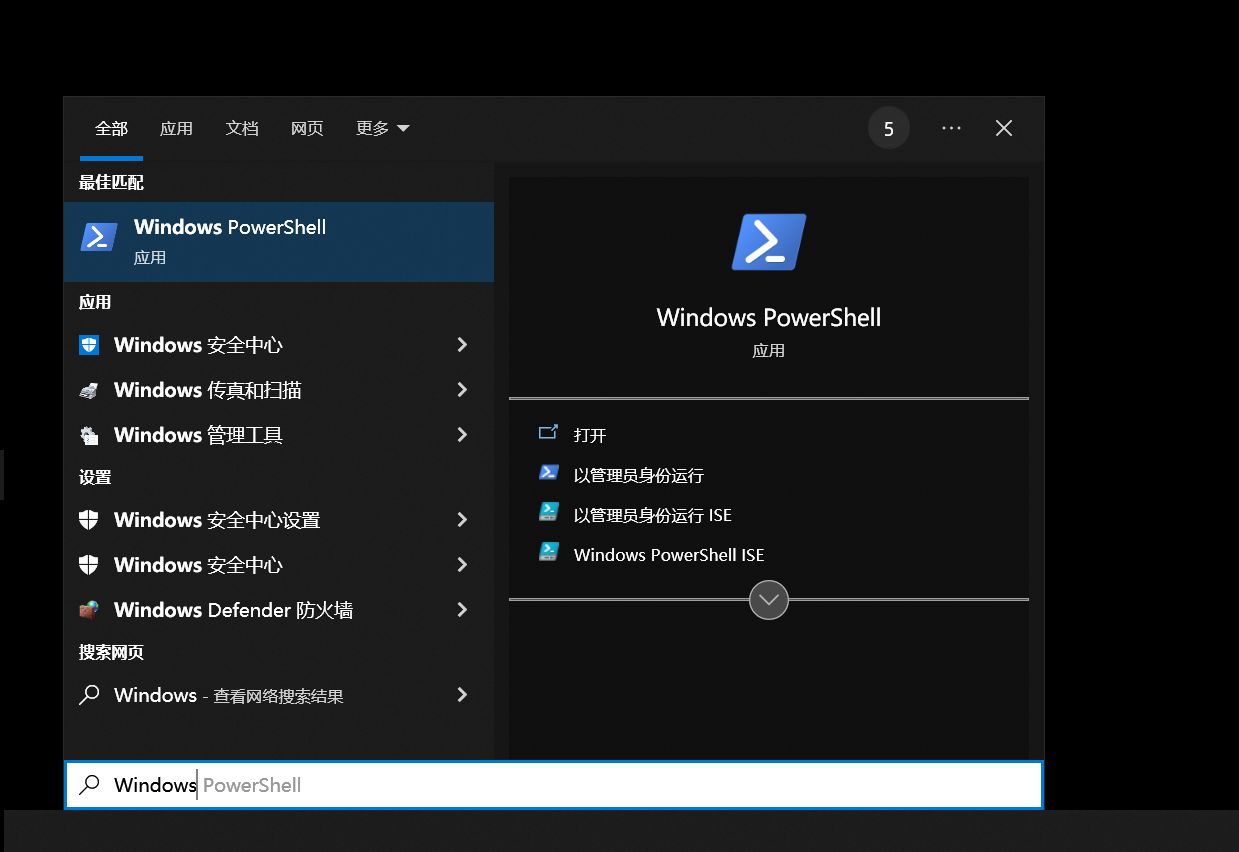Expand Windows 传真和扫描 result arrow
1239x852 pixels.
462,390
